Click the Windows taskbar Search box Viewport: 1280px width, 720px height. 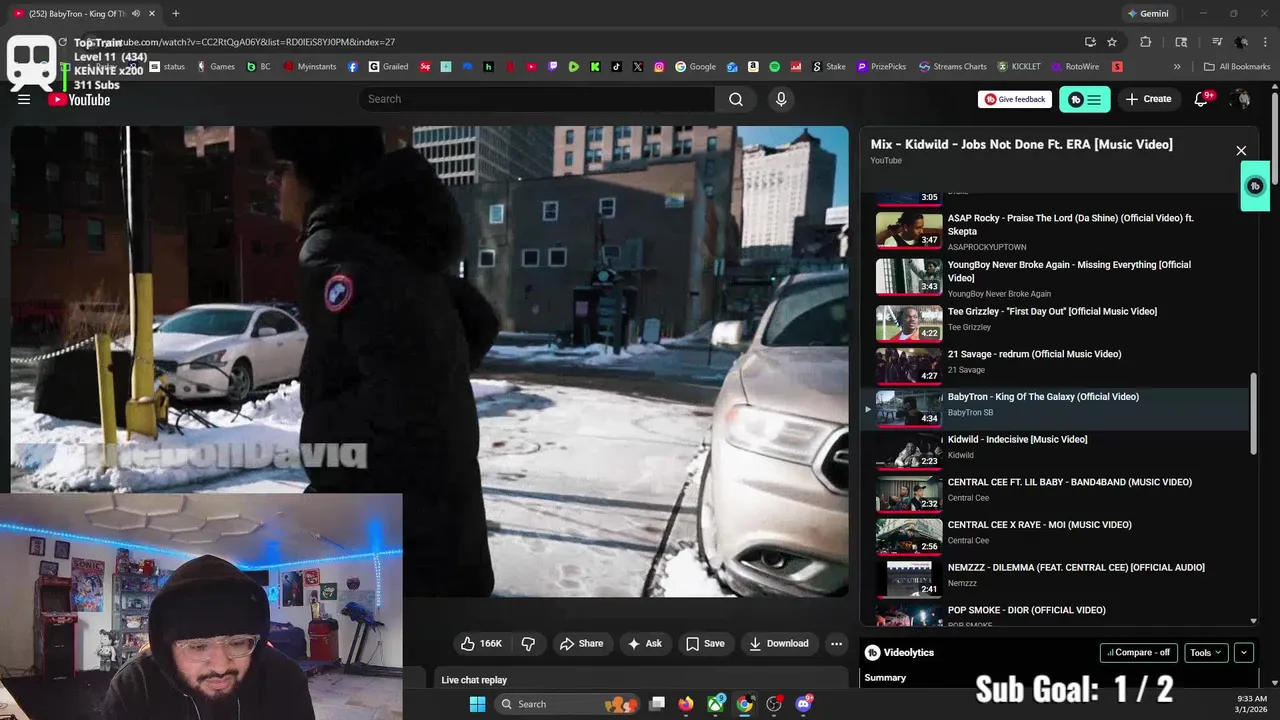(x=566, y=704)
